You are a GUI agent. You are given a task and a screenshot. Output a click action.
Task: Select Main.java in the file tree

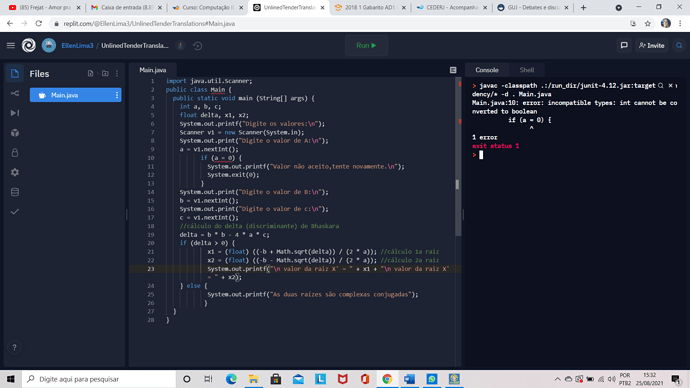pyautogui.click(x=75, y=95)
